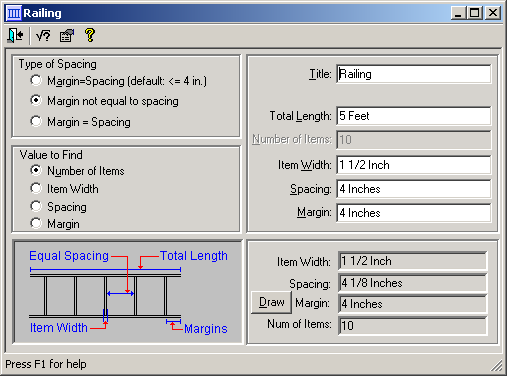The height and width of the screenshot is (376, 507).
Task: Maximize the Railing window
Action: (474, 13)
